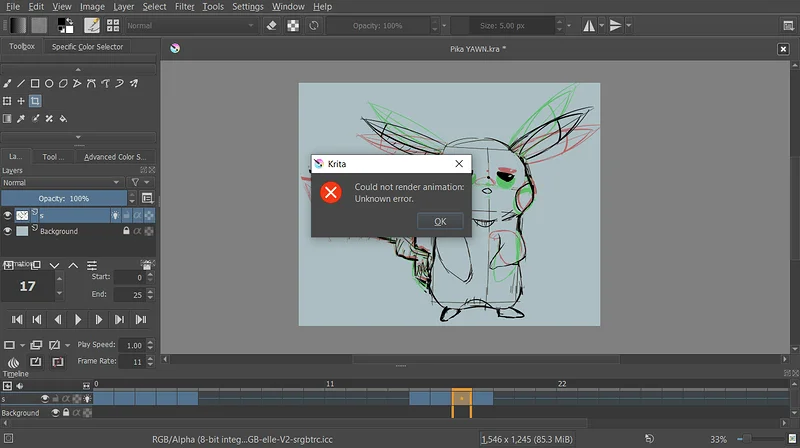Toggle visibility of layer 's' in Layers
The width and height of the screenshot is (800, 448).
(x=8, y=215)
